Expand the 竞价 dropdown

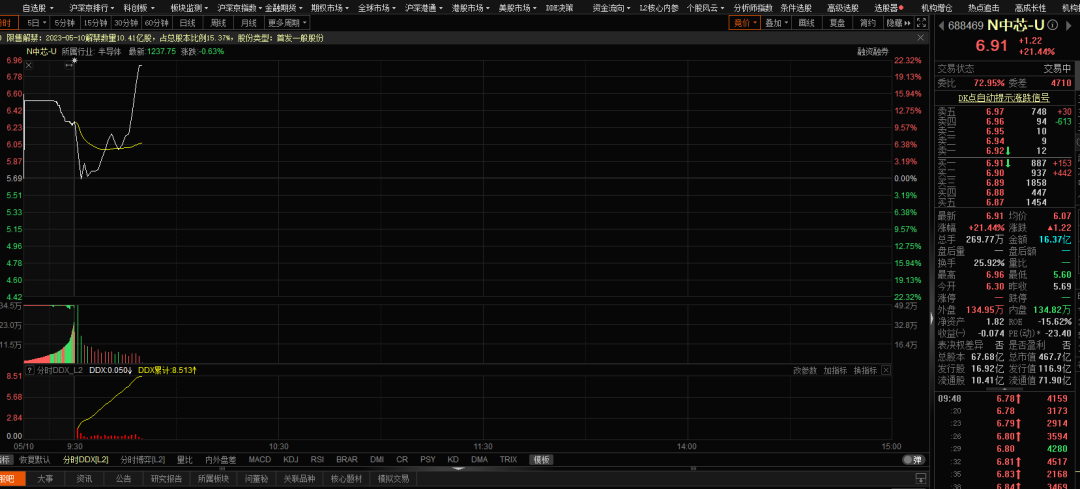745,23
